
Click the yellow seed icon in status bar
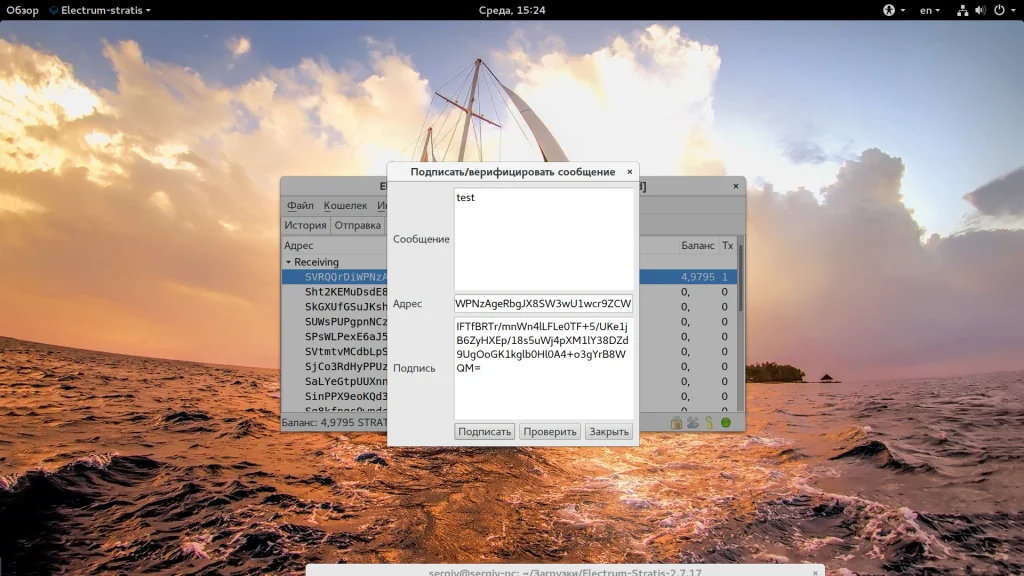[709, 423]
